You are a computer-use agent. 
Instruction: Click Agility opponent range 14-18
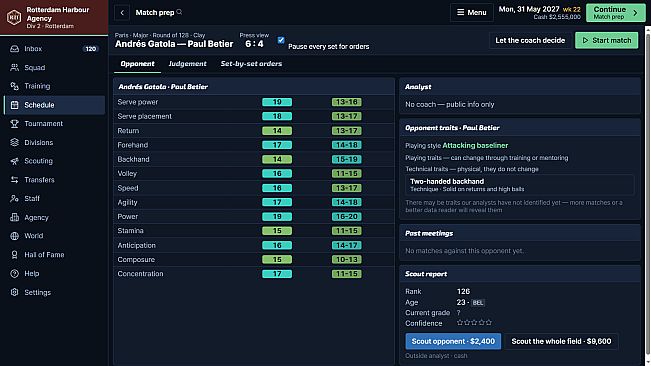(347, 202)
